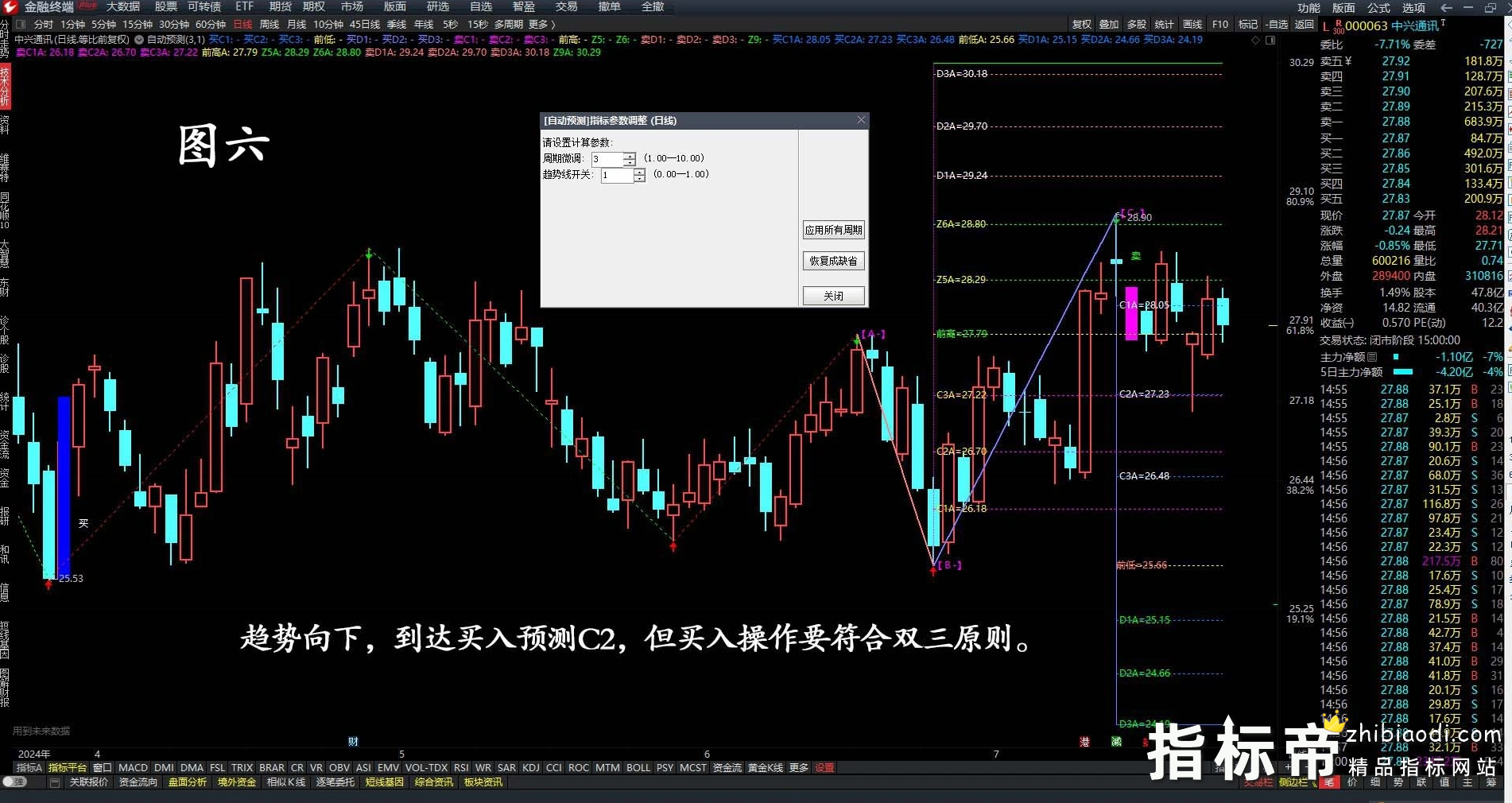Decrease 周期微调 value with down arrow
1512x803 pixels.
(x=630, y=163)
